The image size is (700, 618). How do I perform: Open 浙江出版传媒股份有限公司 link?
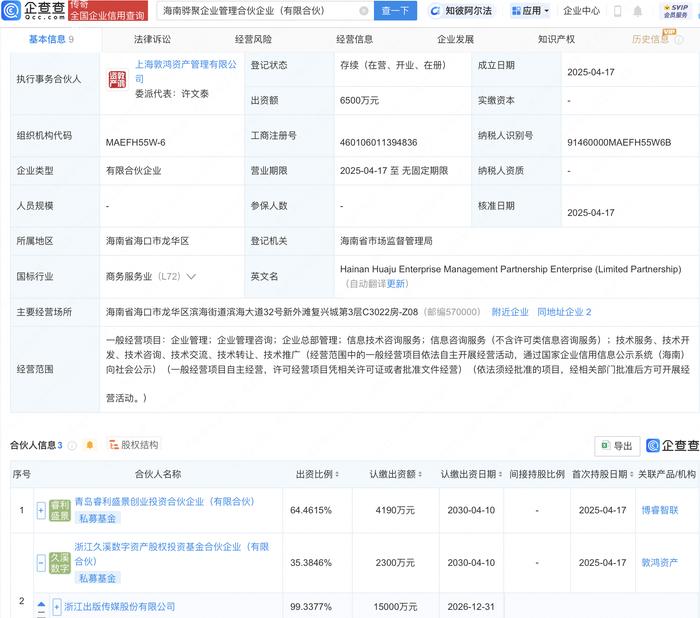pos(119,607)
